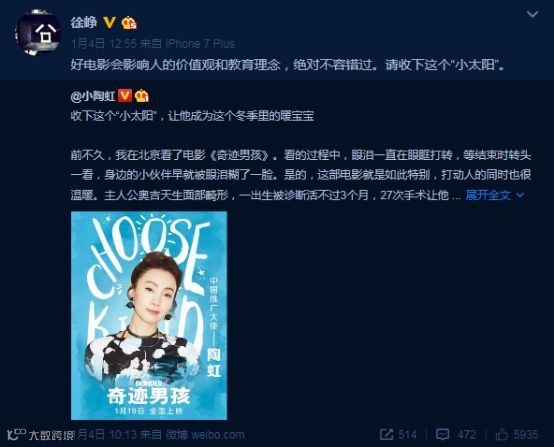Click the 徐峥 username
The image size is (554, 447).
(x=84, y=23)
